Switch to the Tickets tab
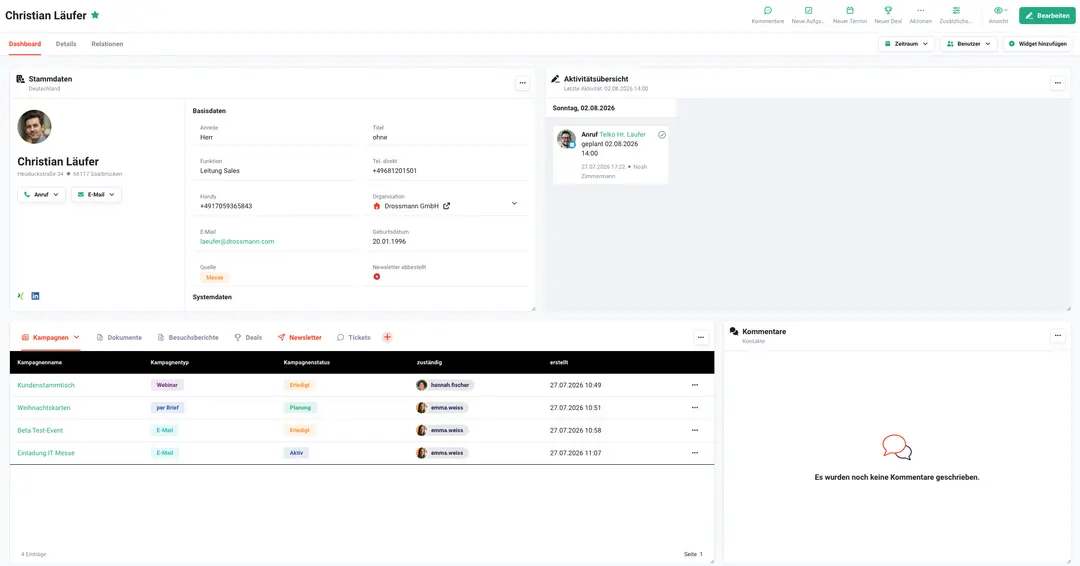Image resolution: width=1080 pixels, height=566 pixels. 353,337
